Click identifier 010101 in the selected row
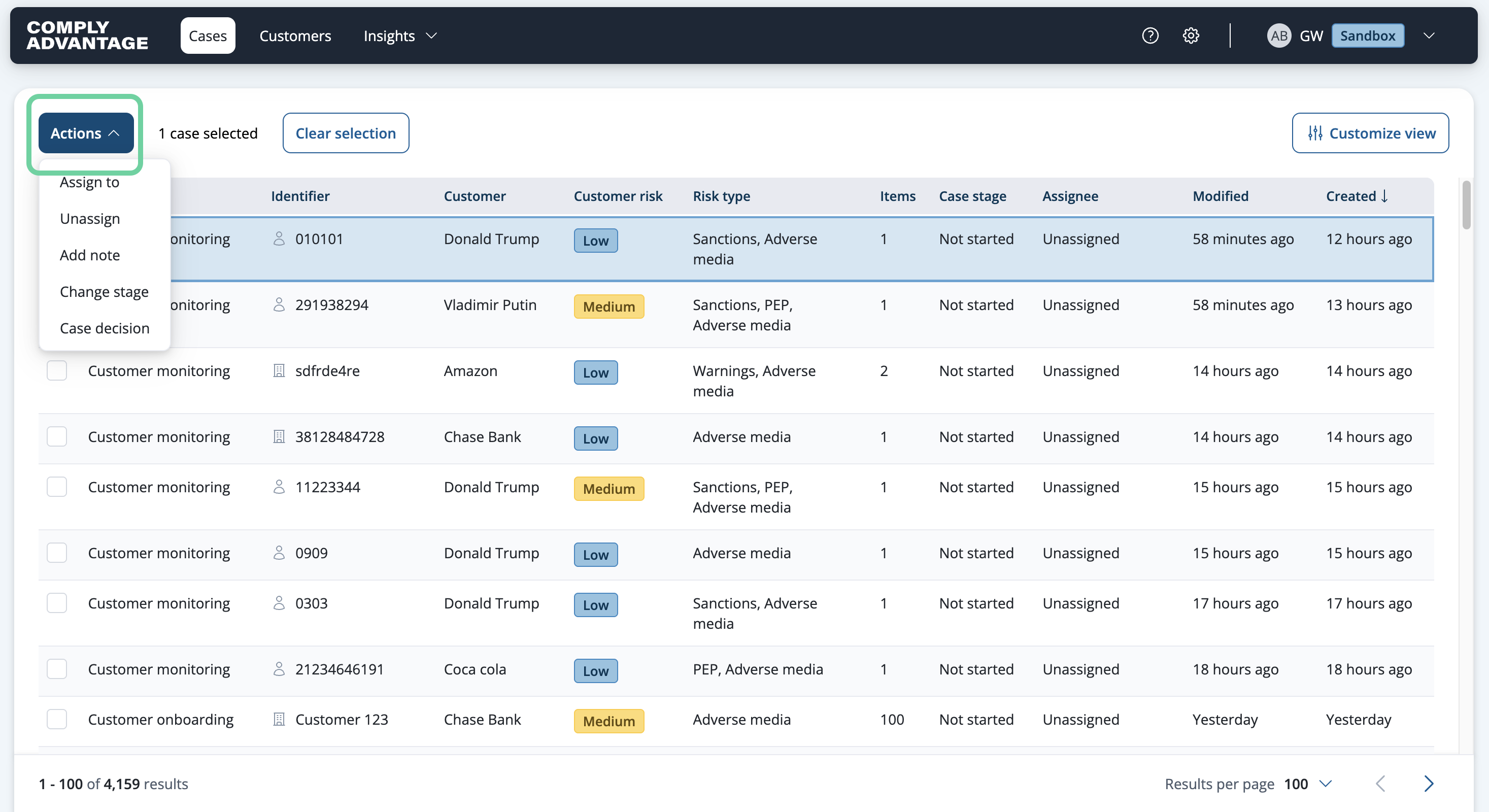This screenshot has width=1489, height=812. point(319,239)
